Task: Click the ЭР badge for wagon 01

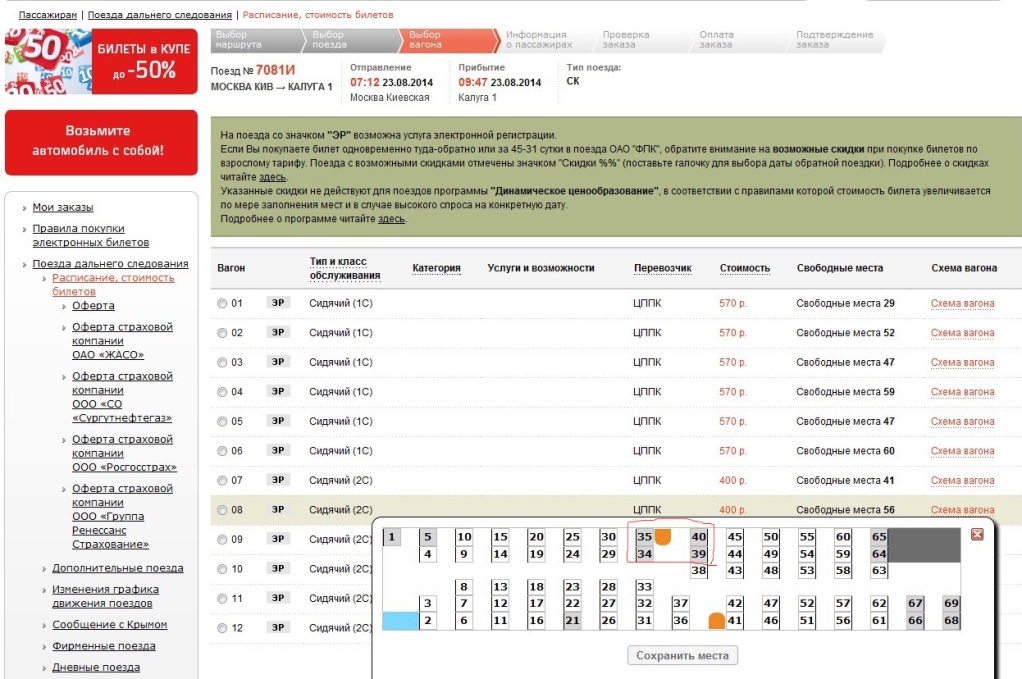Action: [x=281, y=303]
